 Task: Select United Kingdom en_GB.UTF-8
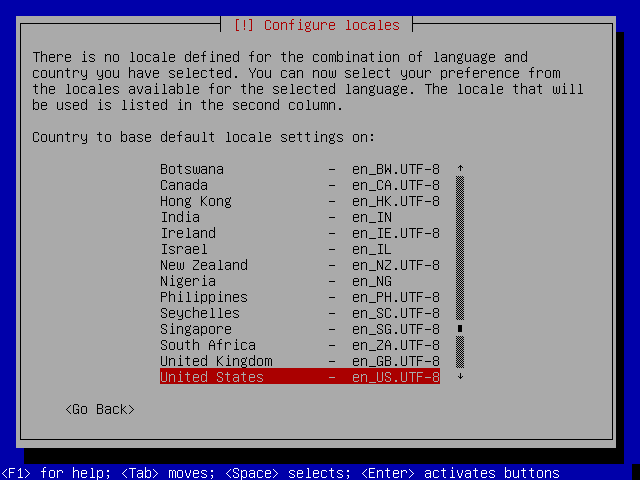click(299, 361)
